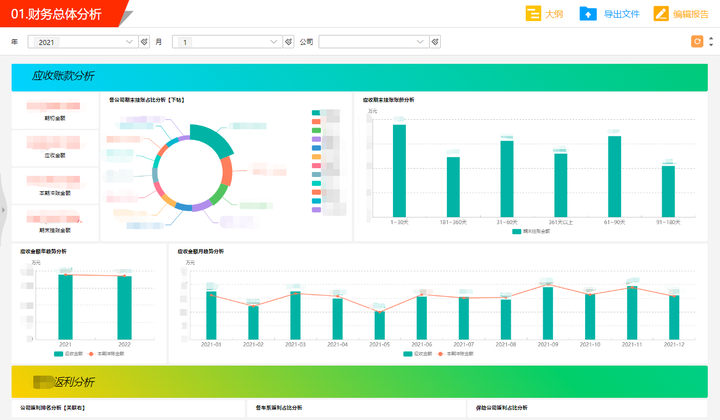This screenshot has height=420, width=720.
Task: Open the 月 dropdown showing 1
Action: point(227,42)
